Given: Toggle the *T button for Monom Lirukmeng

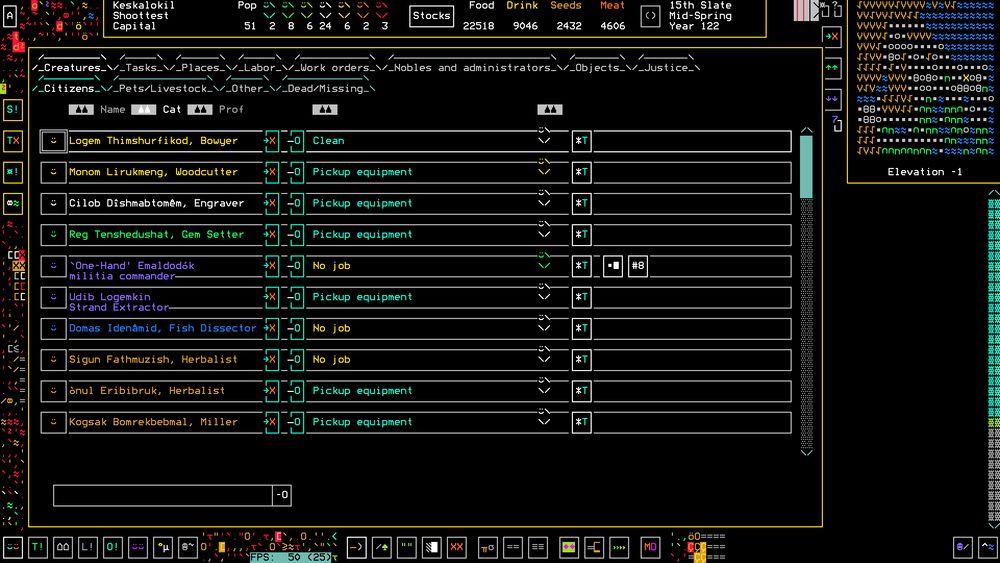Looking at the screenshot, I should (582, 172).
